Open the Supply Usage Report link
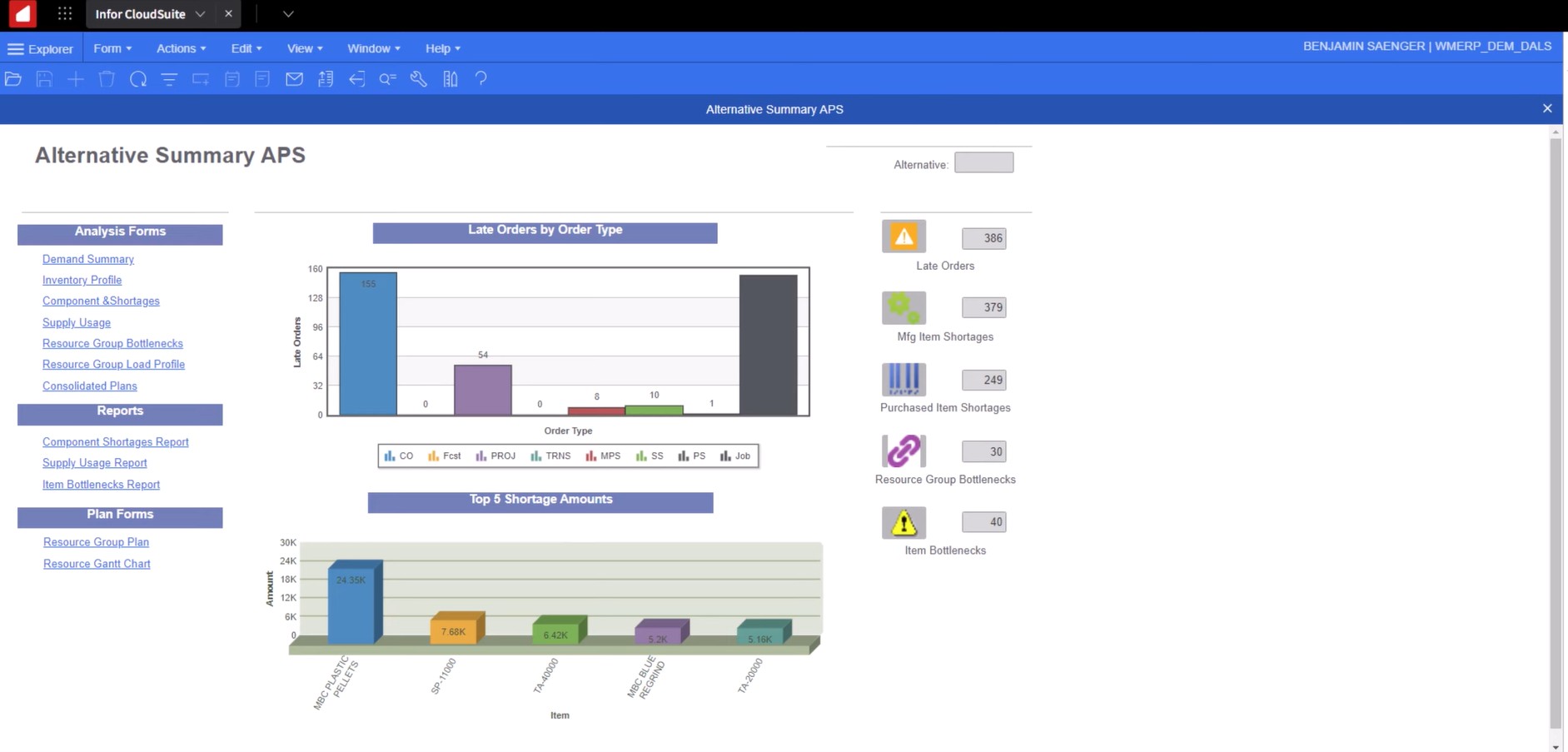This screenshot has width=1568, height=752. pyautogui.click(x=95, y=462)
